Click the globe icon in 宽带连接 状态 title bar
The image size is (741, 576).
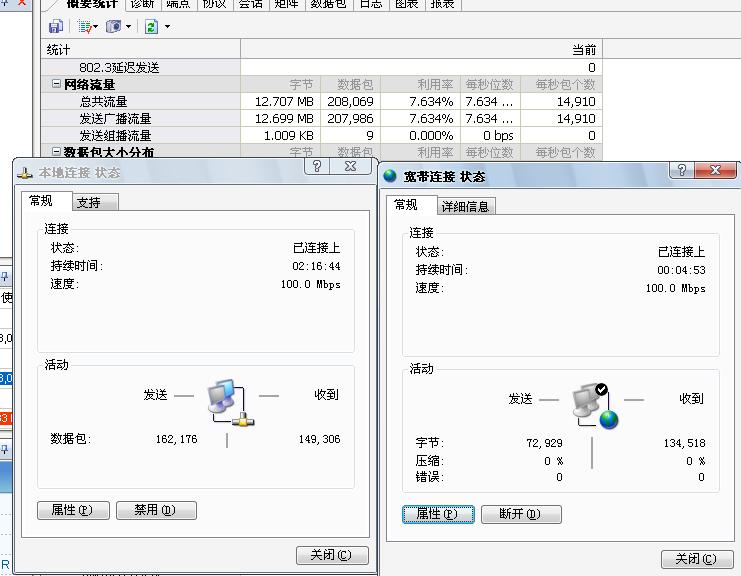coord(390,176)
